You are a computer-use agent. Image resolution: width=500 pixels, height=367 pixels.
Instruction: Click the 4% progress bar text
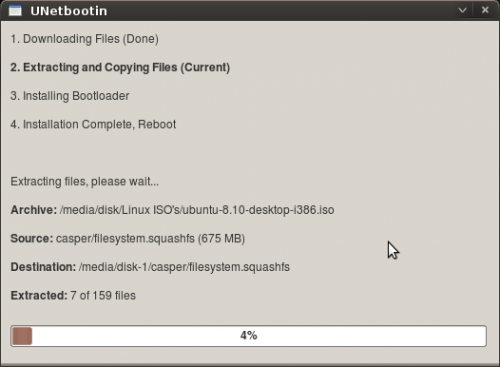(249, 335)
